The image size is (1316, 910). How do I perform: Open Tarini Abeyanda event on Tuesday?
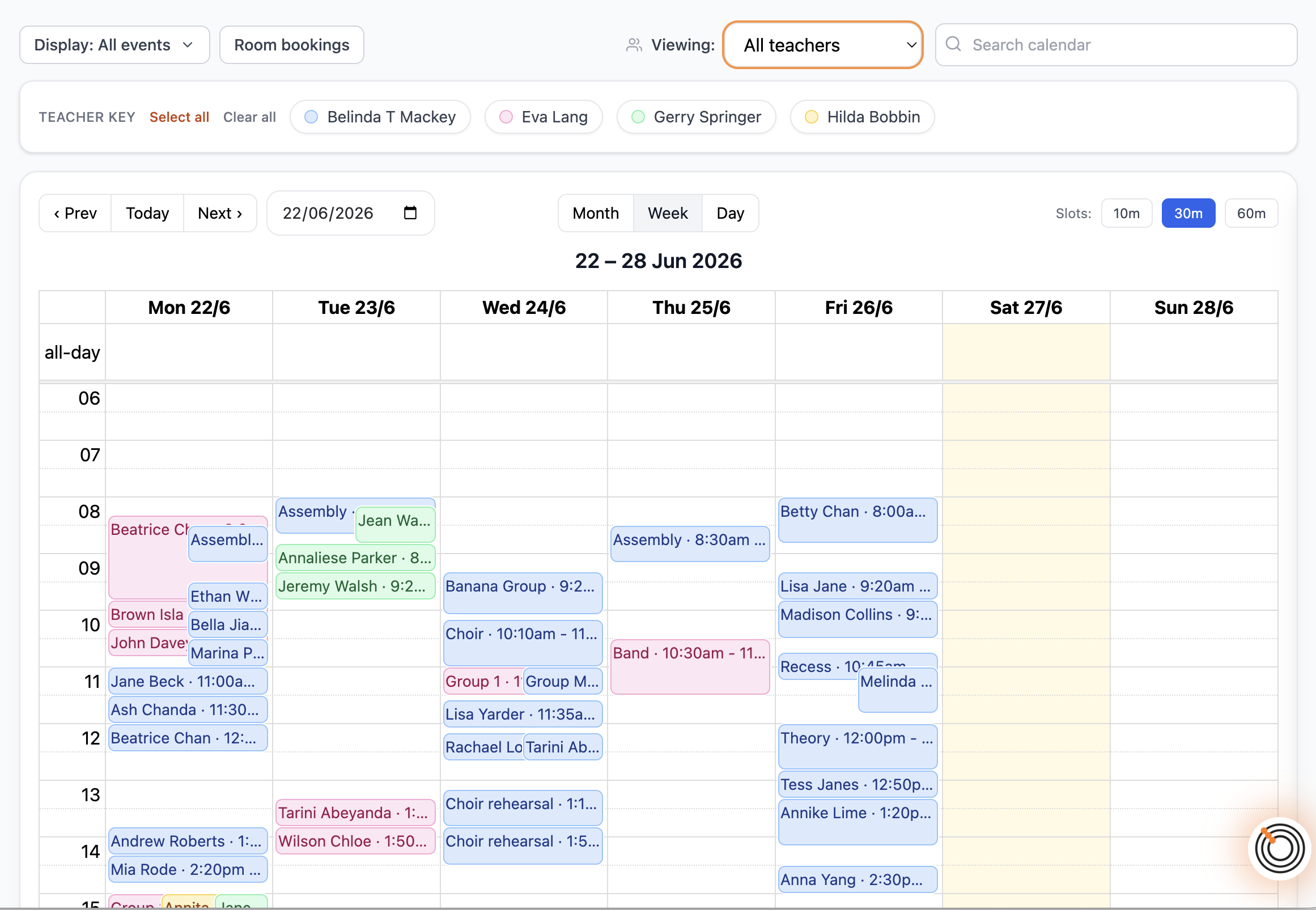tap(355, 813)
